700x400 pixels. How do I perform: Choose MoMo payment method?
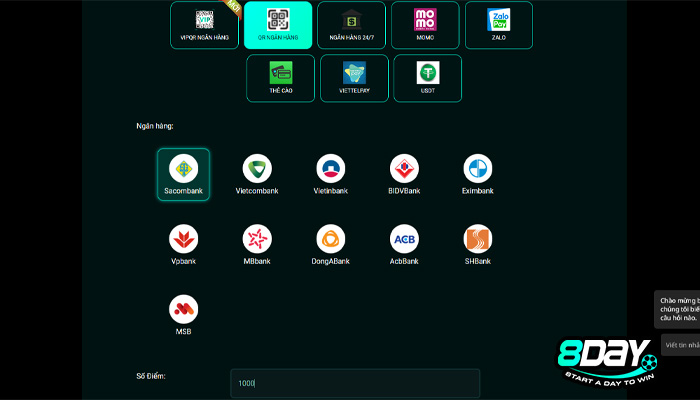point(425,25)
